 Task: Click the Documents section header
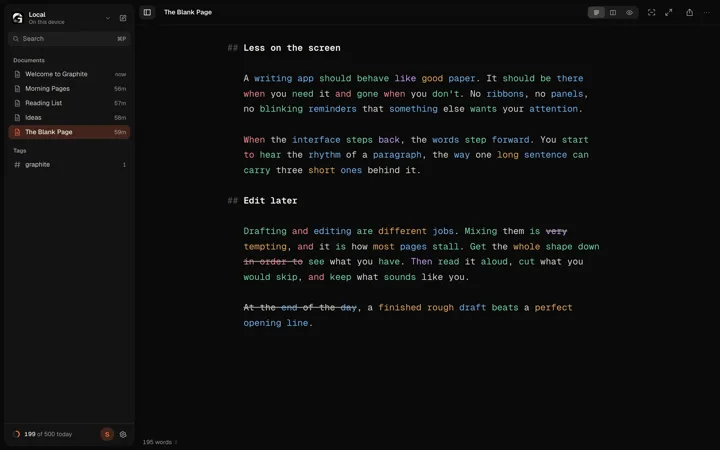click(29, 60)
